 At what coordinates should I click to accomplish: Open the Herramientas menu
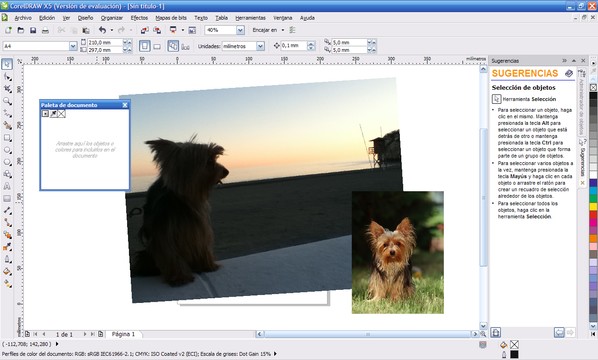[x=250, y=18]
